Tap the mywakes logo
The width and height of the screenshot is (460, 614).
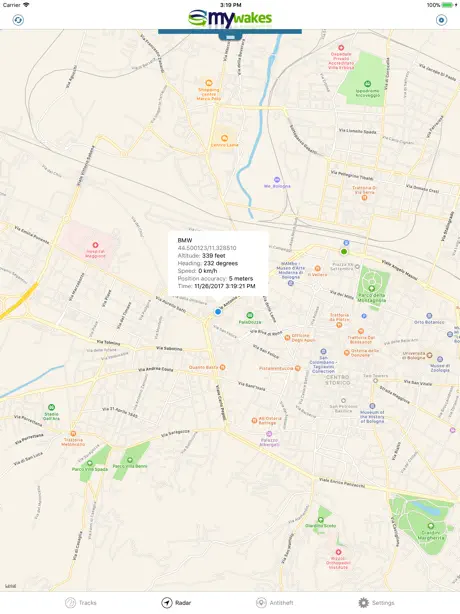(230, 19)
